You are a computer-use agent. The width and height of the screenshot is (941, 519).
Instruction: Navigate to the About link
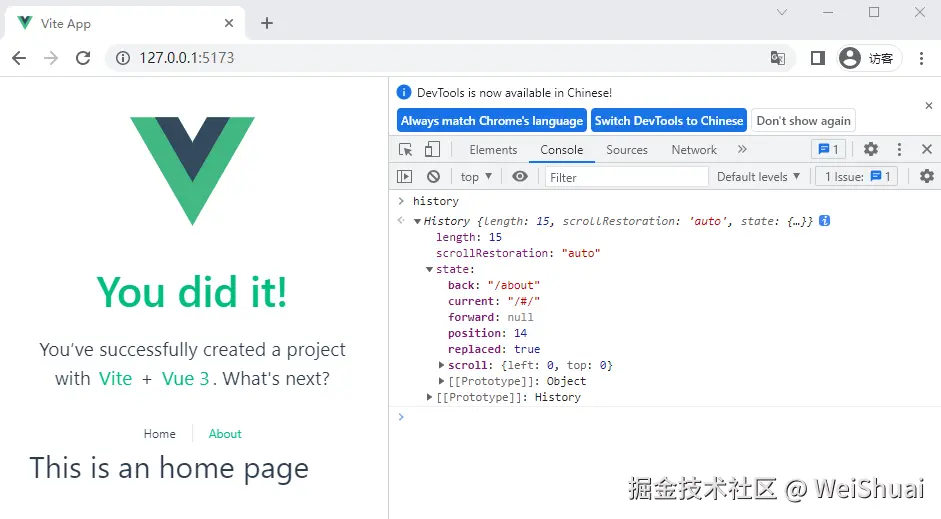coord(225,434)
